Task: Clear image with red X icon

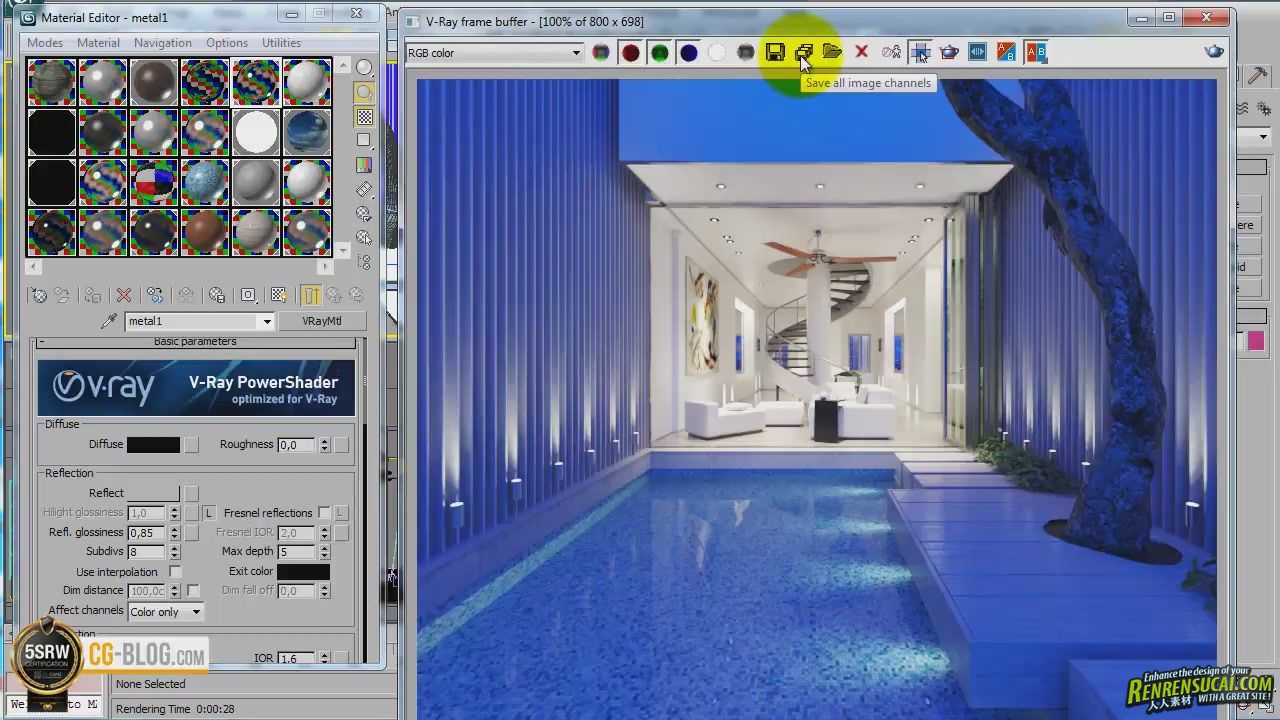Action: [x=861, y=52]
